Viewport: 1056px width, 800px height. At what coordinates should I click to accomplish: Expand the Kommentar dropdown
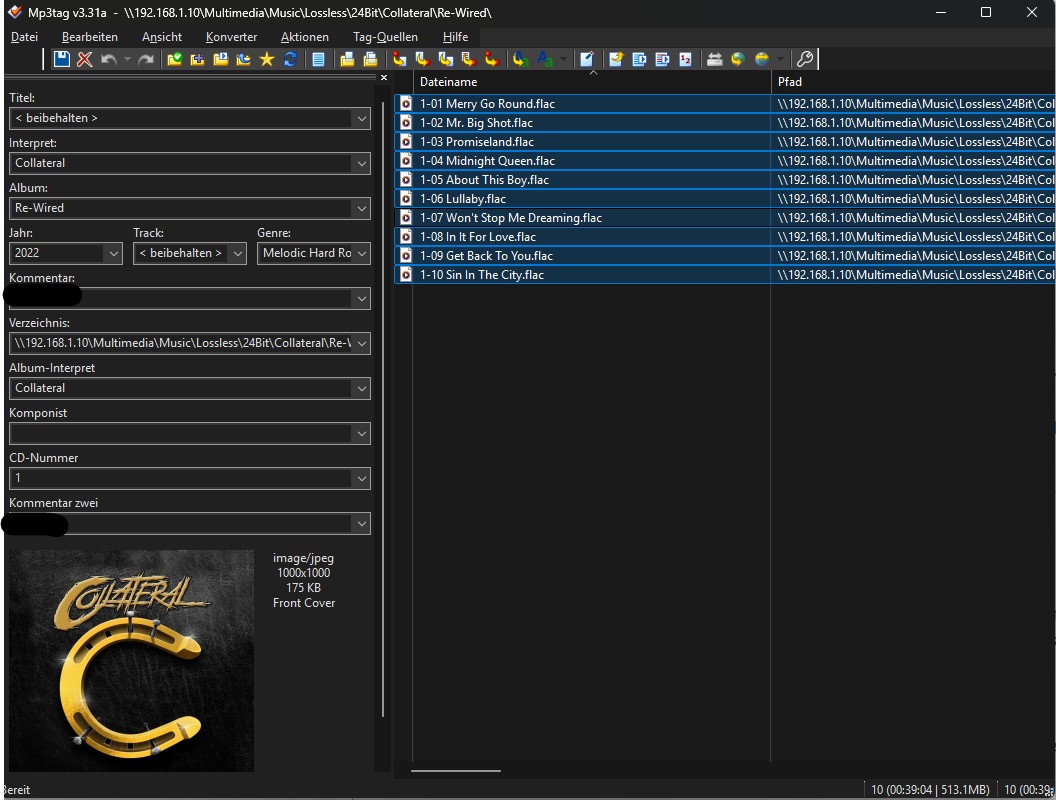click(x=362, y=299)
